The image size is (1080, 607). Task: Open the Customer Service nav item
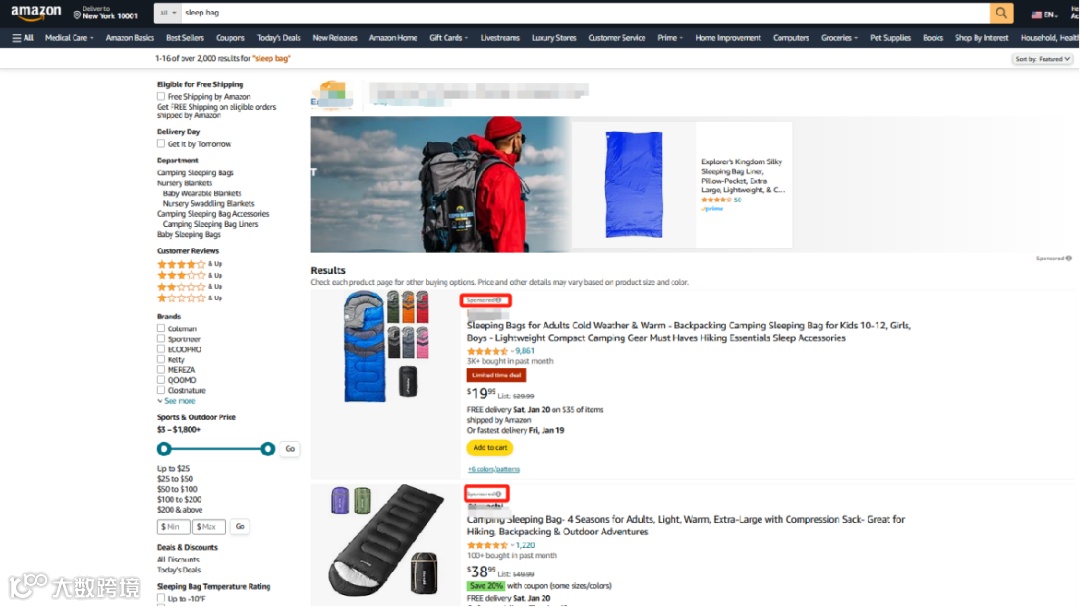tap(616, 38)
